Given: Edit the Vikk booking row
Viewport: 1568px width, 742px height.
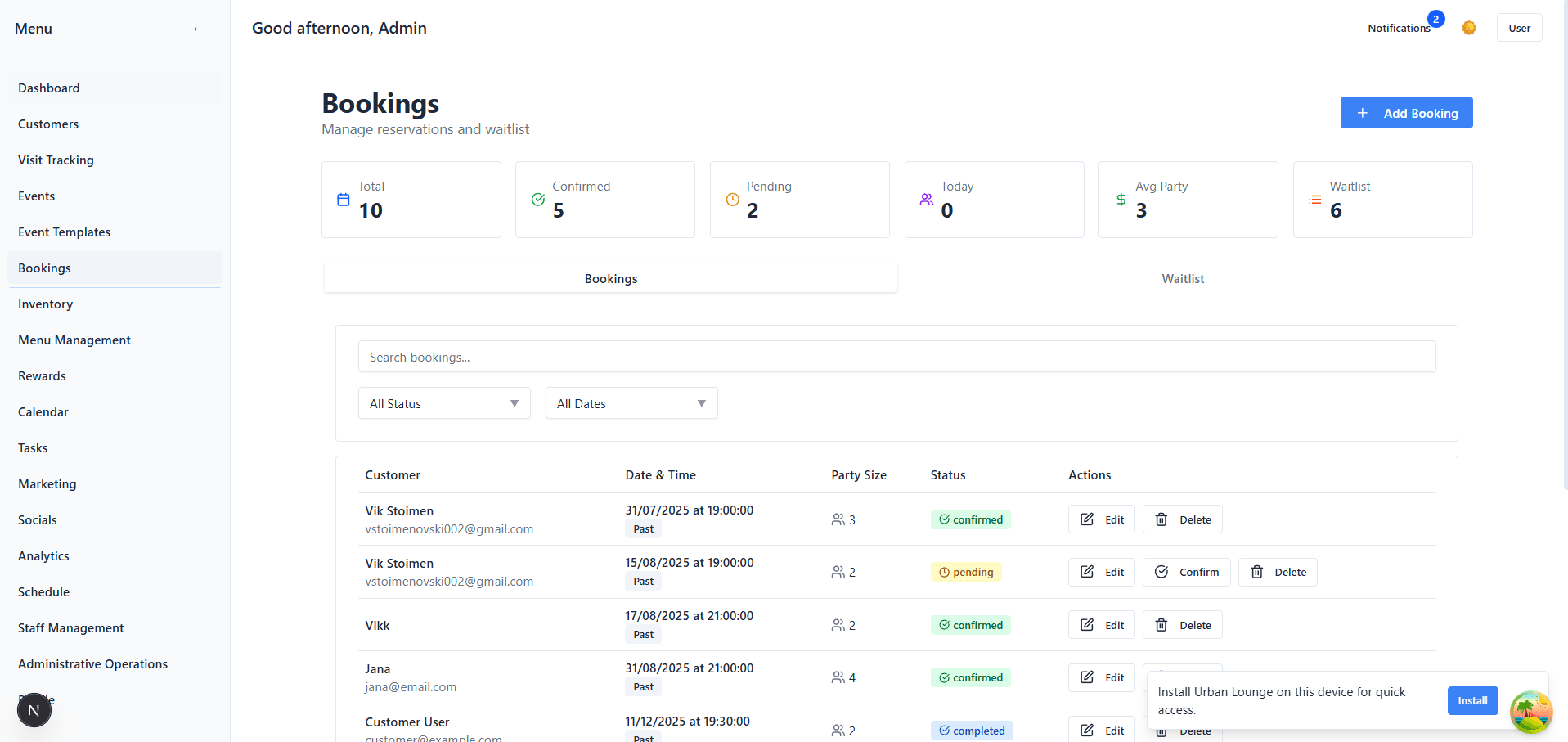Looking at the screenshot, I should 1101,625.
